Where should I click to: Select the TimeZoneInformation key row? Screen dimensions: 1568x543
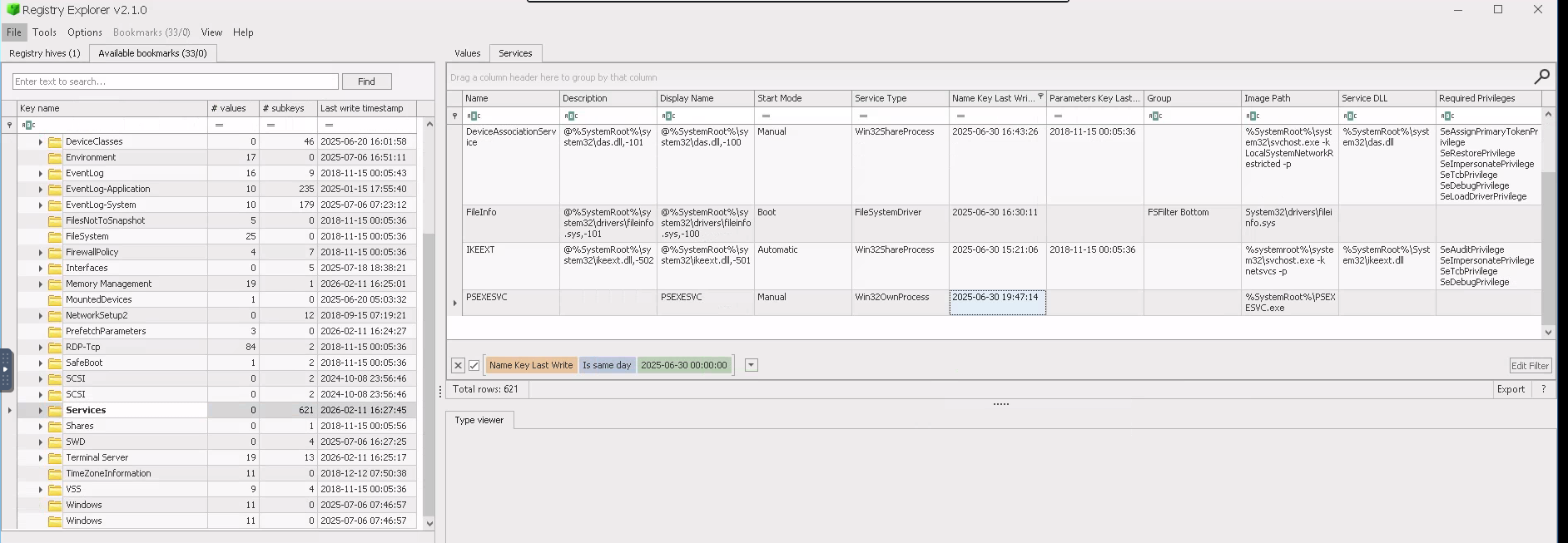(x=216, y=474)
